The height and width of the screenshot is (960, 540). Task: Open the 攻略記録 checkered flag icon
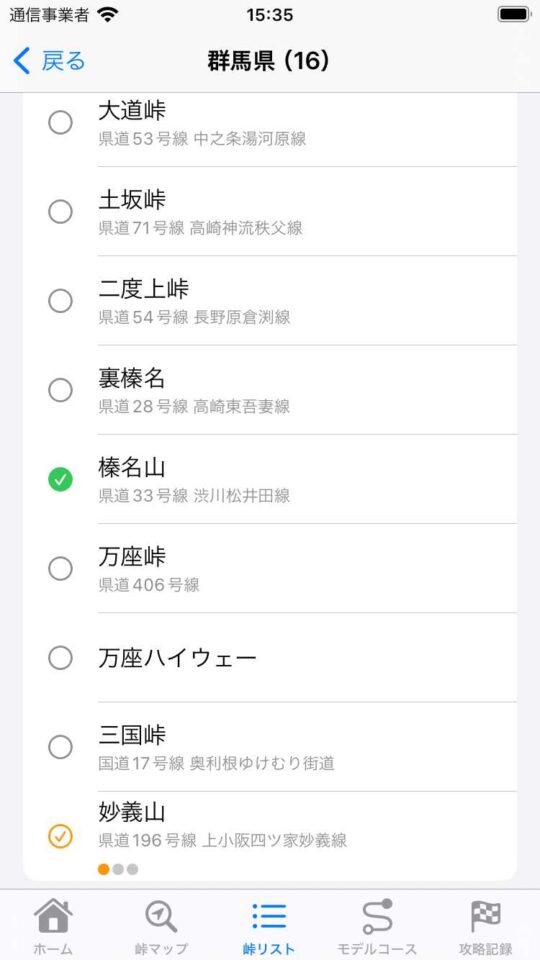pyautogui.click(x=486, y=917)
